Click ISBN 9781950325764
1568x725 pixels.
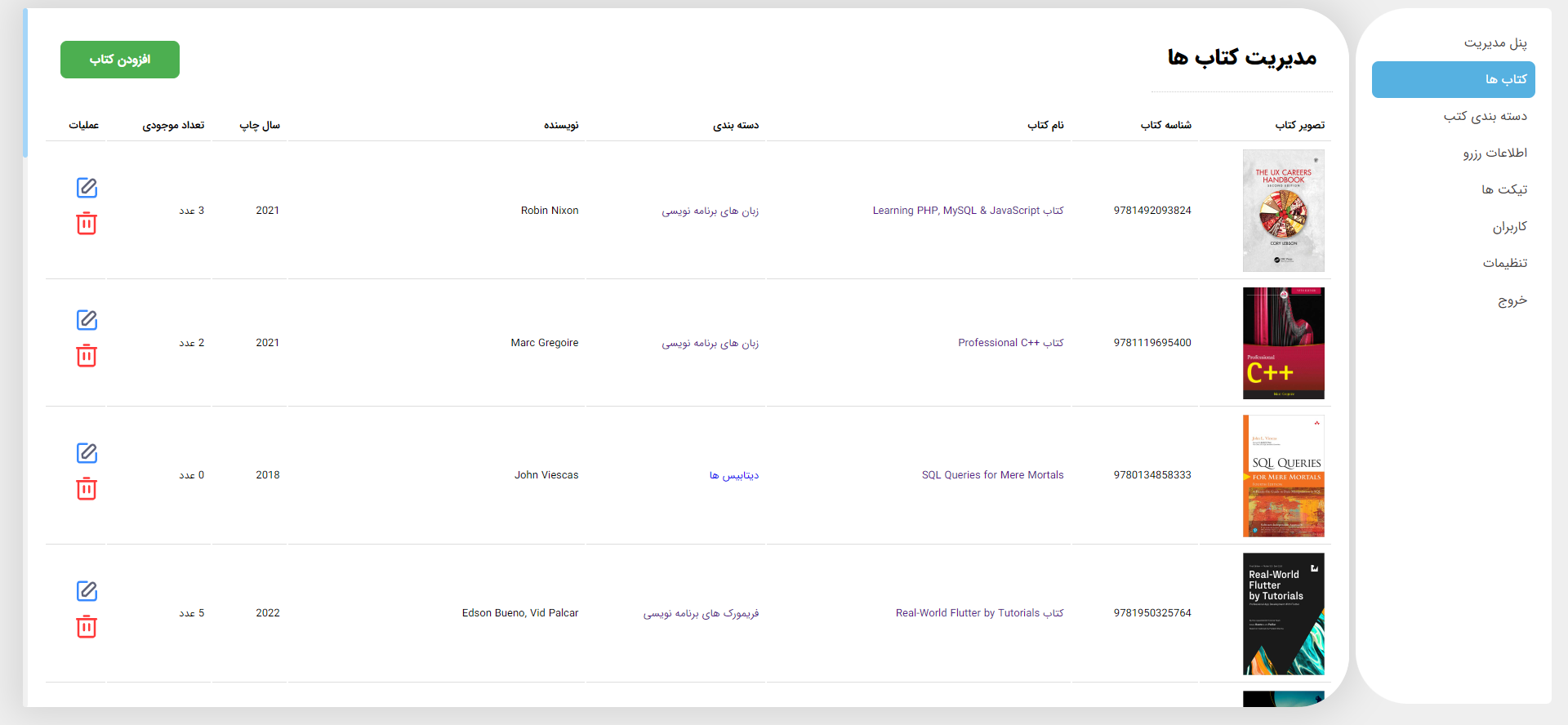point(1152,613)
